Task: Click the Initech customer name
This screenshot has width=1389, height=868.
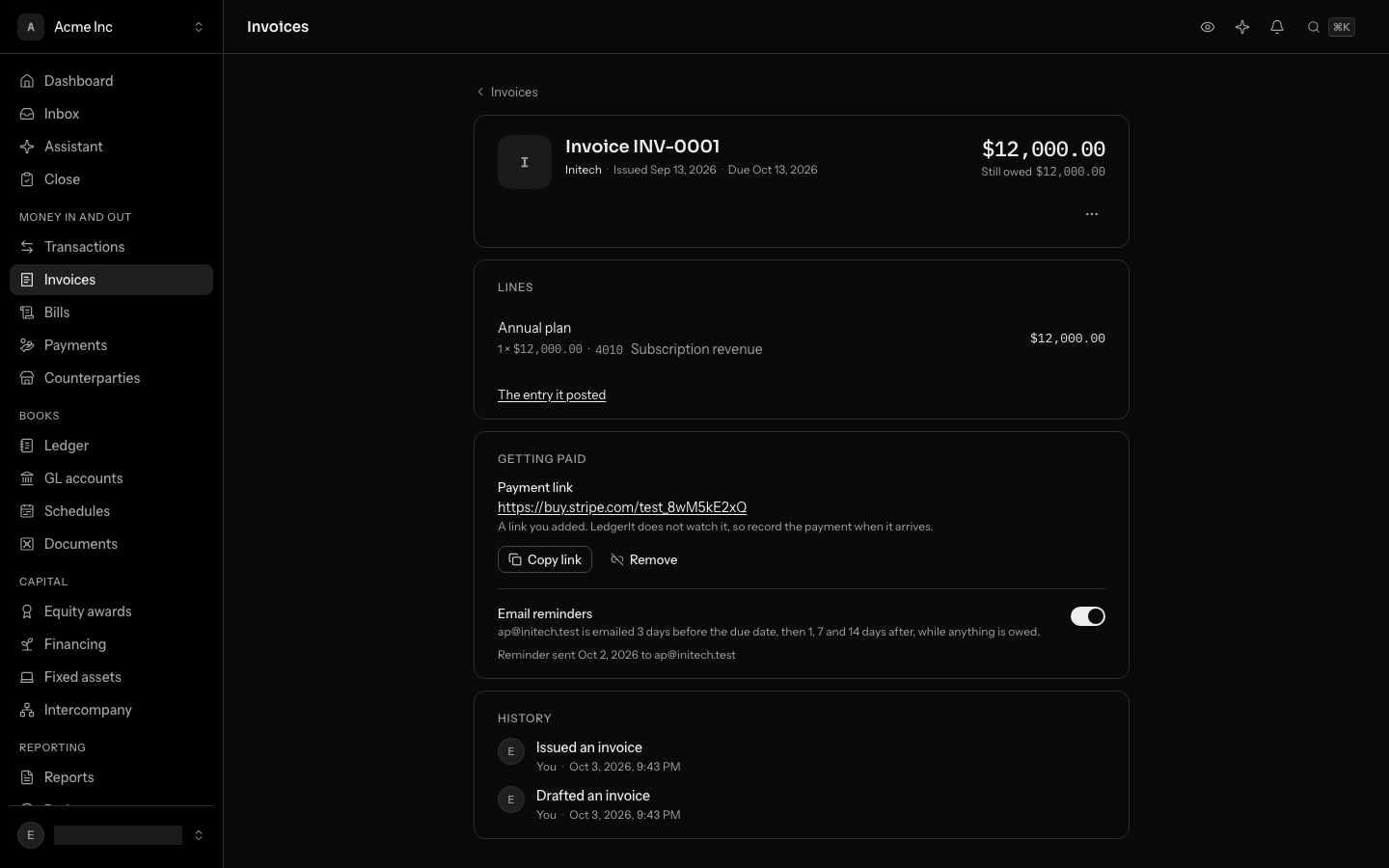Action: pyautogui.click(x=584, y=170)
